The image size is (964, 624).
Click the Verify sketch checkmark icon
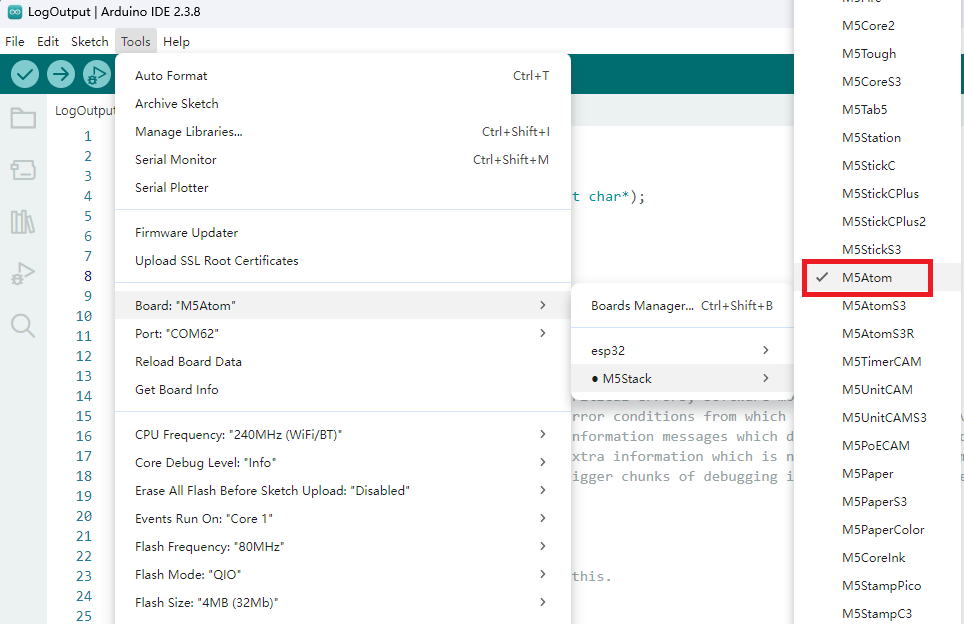pos(25,73)
